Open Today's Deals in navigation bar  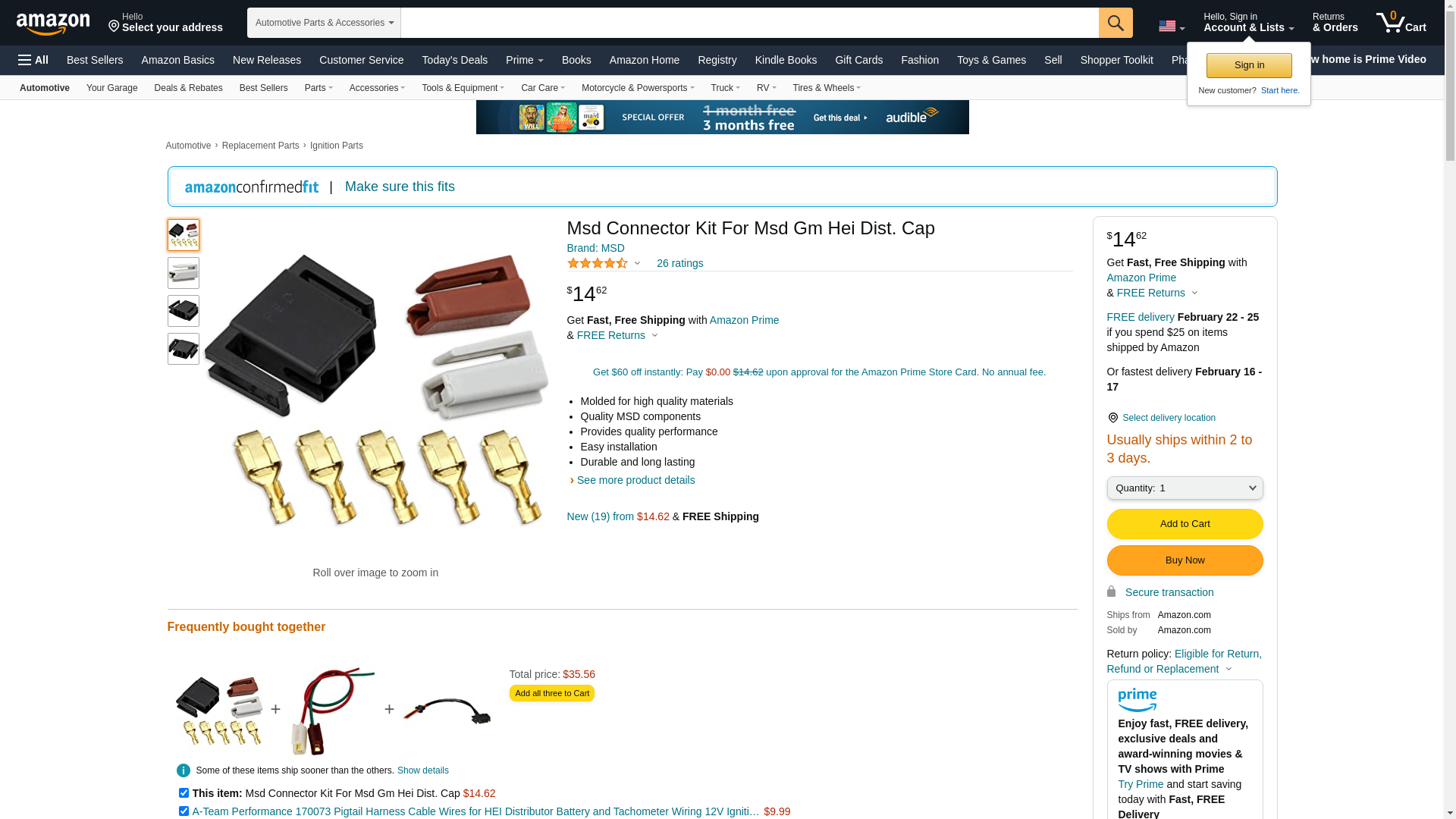(x=455, y=60)
